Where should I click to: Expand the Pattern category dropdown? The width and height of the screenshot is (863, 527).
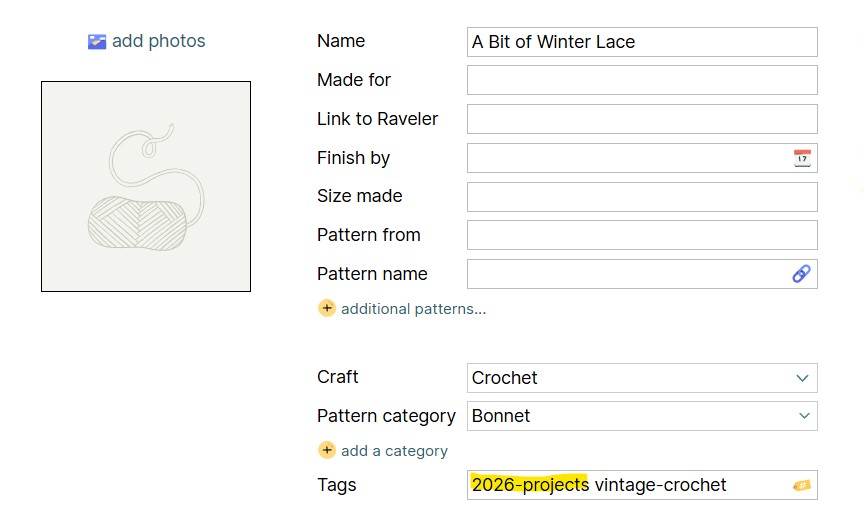[641, 416]
